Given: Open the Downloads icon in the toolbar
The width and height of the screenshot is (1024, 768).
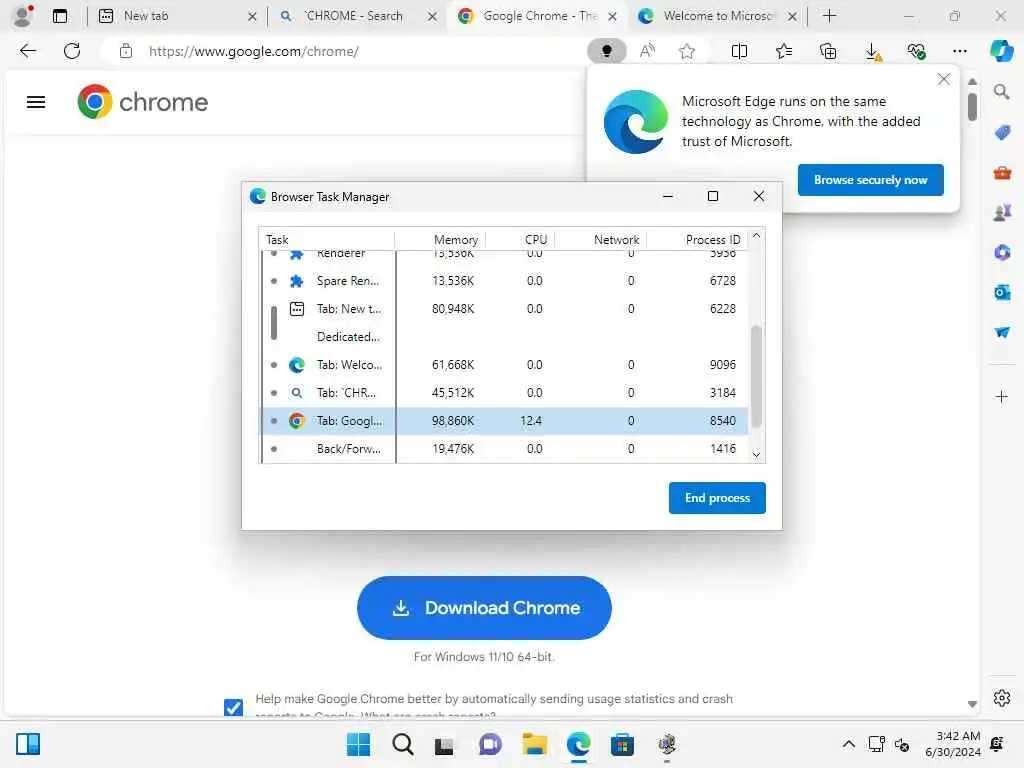Looking at the screenshot, I should point(872,52).
